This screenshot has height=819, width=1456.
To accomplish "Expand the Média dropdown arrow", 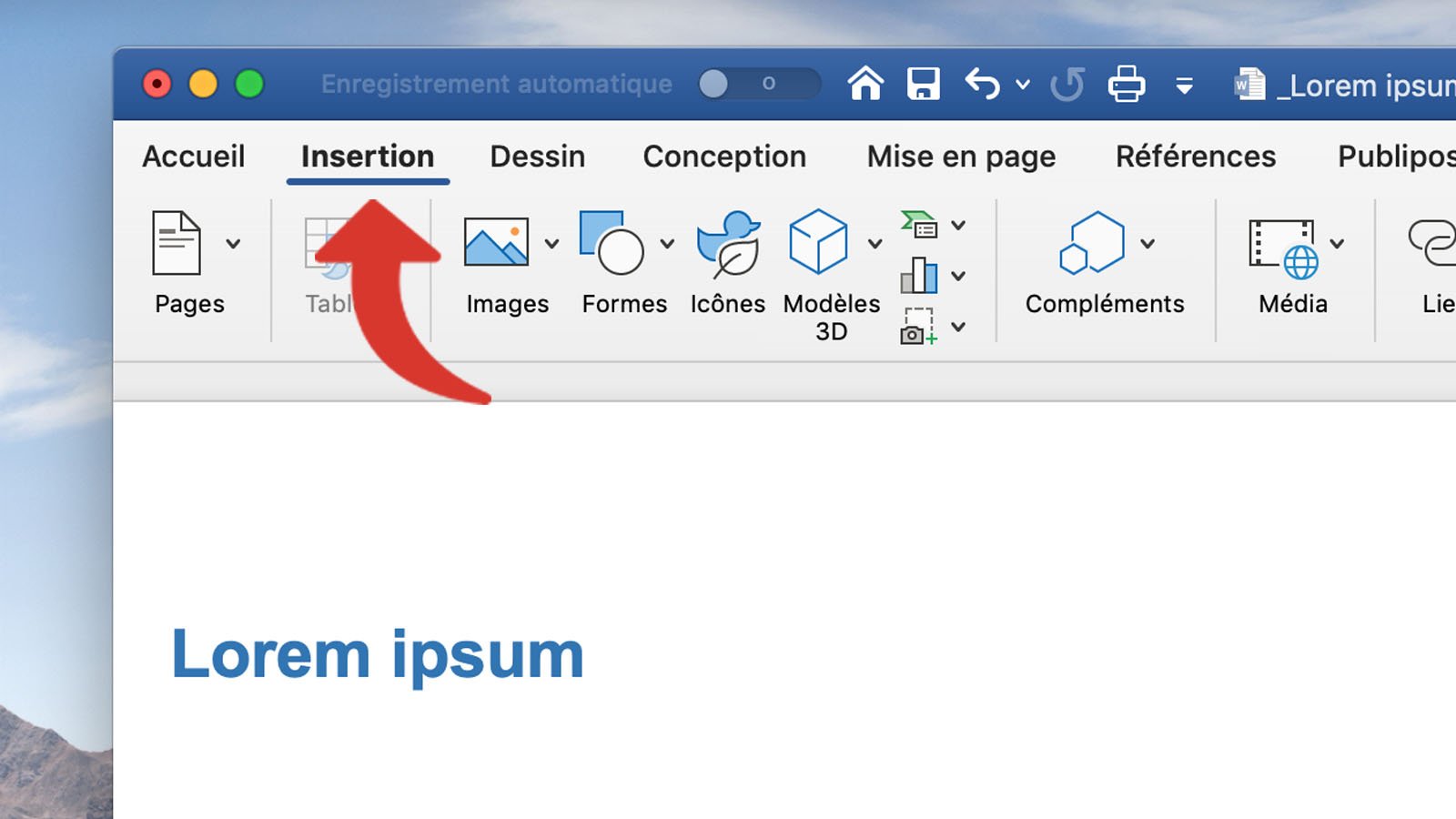I will (1338, 244).
